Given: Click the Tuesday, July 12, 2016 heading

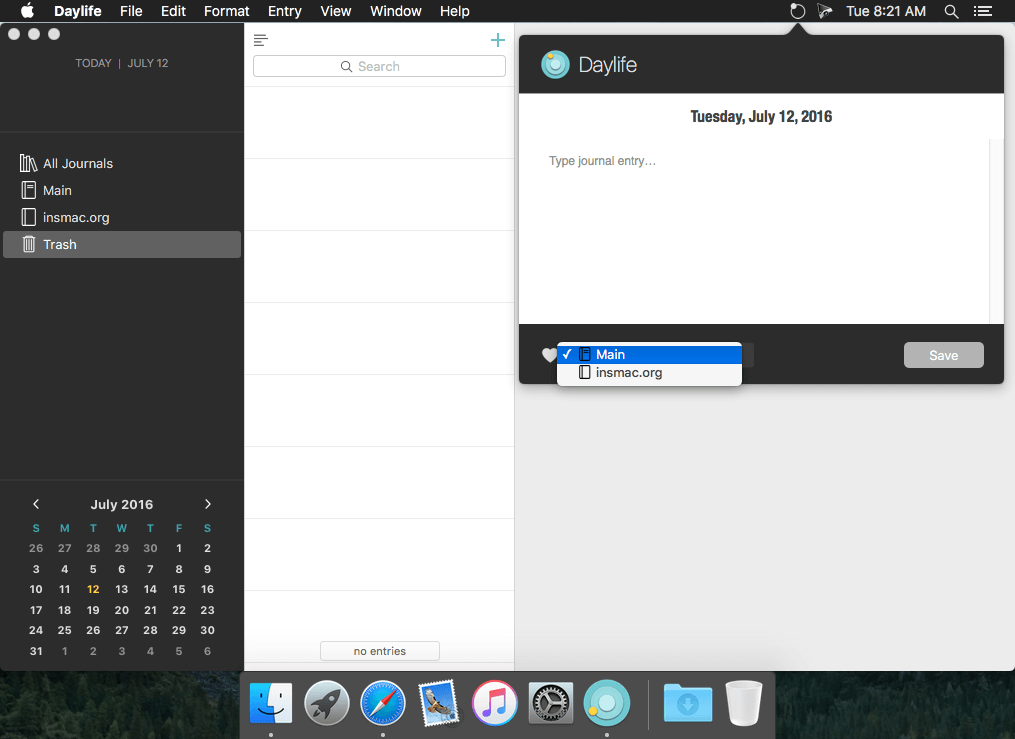Looking at the screenshot, I should click(761, 116).
